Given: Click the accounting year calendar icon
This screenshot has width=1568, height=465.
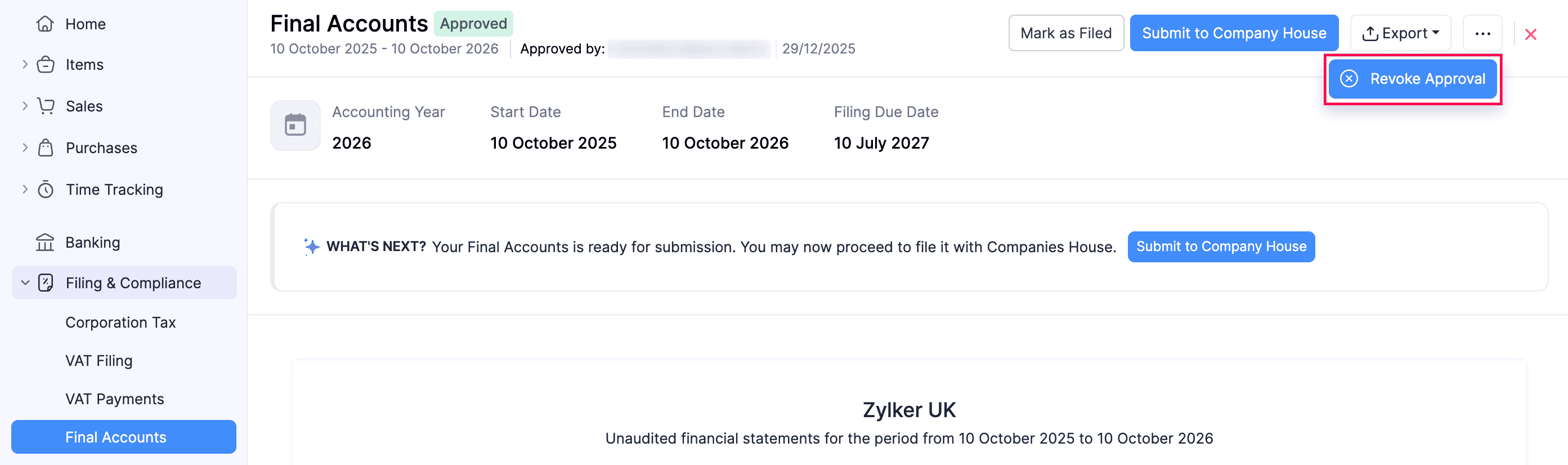Looking at the screenshot, I should pyautogui.click(x=295, y=126).
